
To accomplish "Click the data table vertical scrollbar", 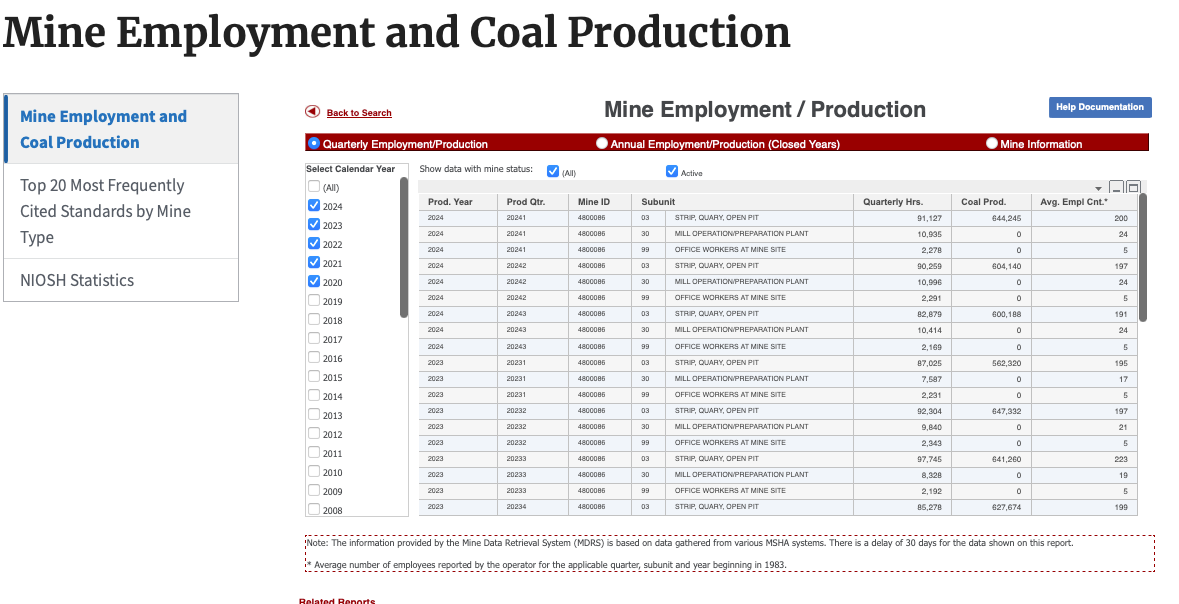I will (1143, 257).
